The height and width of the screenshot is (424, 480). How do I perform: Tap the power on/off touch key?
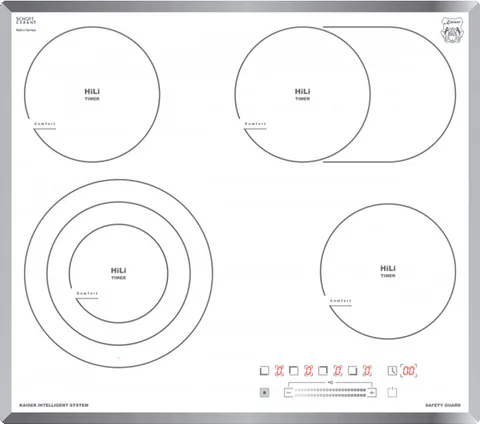click(x=392, y=392)
